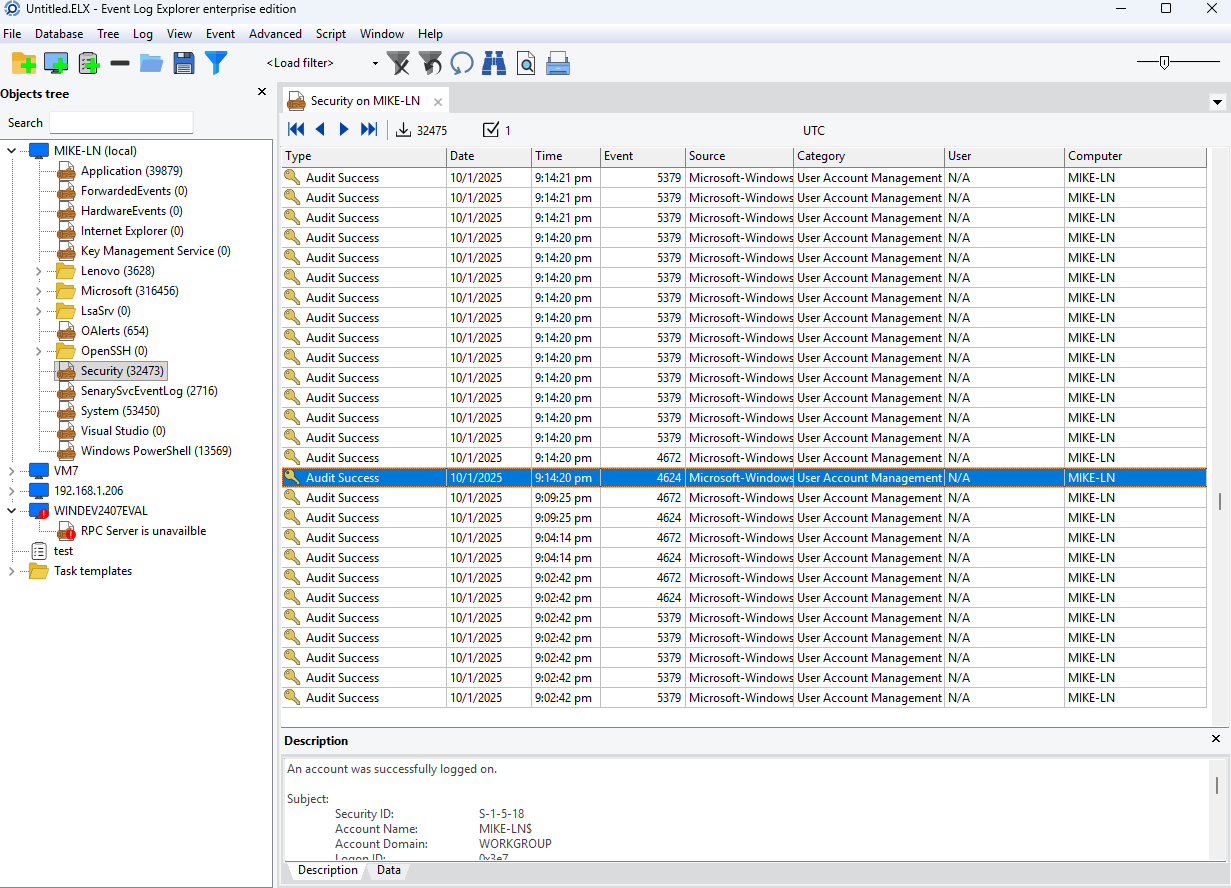The height and width of the screenshot is (888, 1231).
Task: Select the Application log in tree
Action: [130, 171]
